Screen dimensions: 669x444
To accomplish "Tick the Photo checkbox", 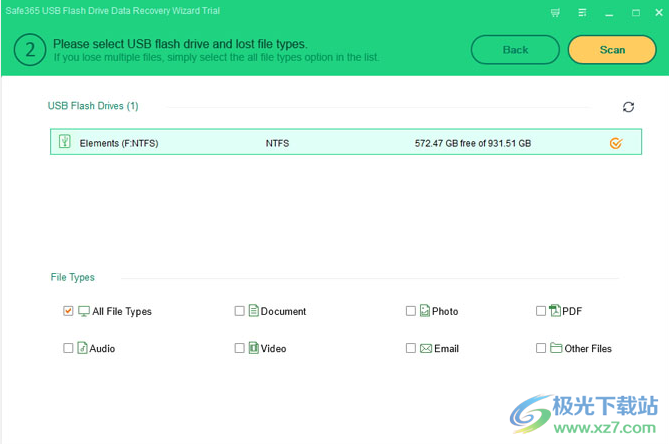I will tap(410, 311).
